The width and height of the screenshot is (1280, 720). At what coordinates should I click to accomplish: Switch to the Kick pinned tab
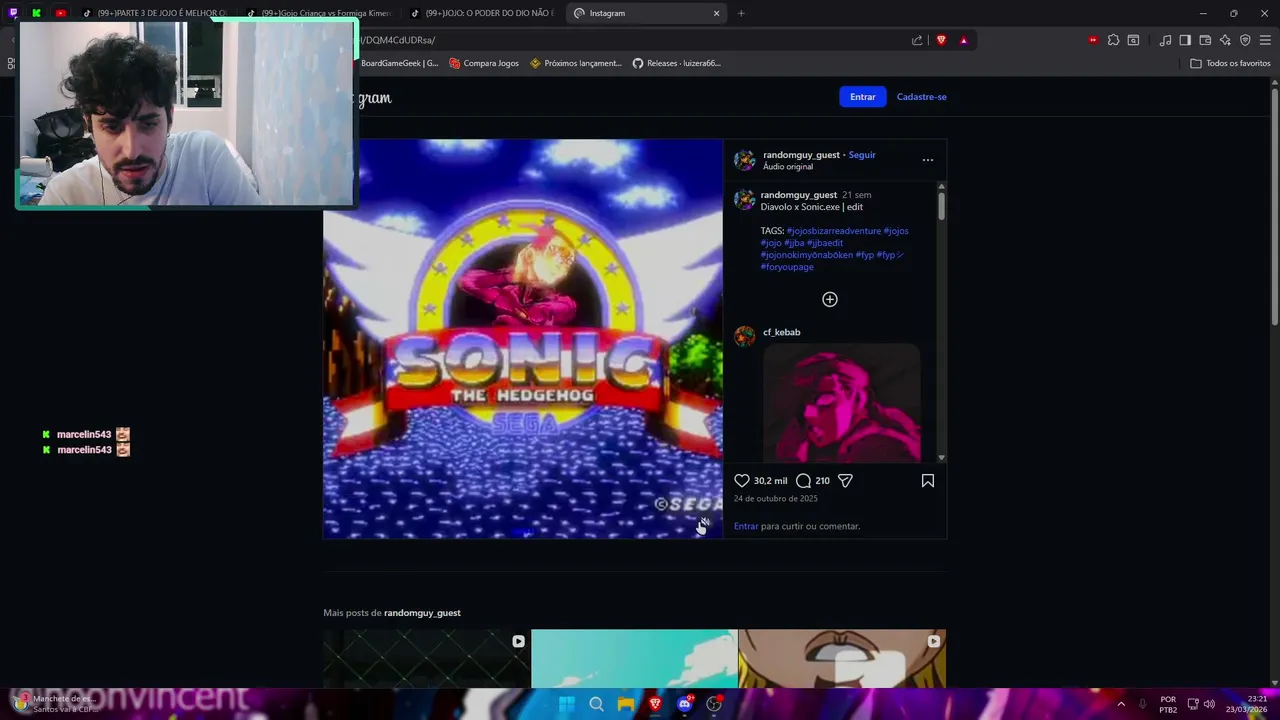(x=37, y=13)
